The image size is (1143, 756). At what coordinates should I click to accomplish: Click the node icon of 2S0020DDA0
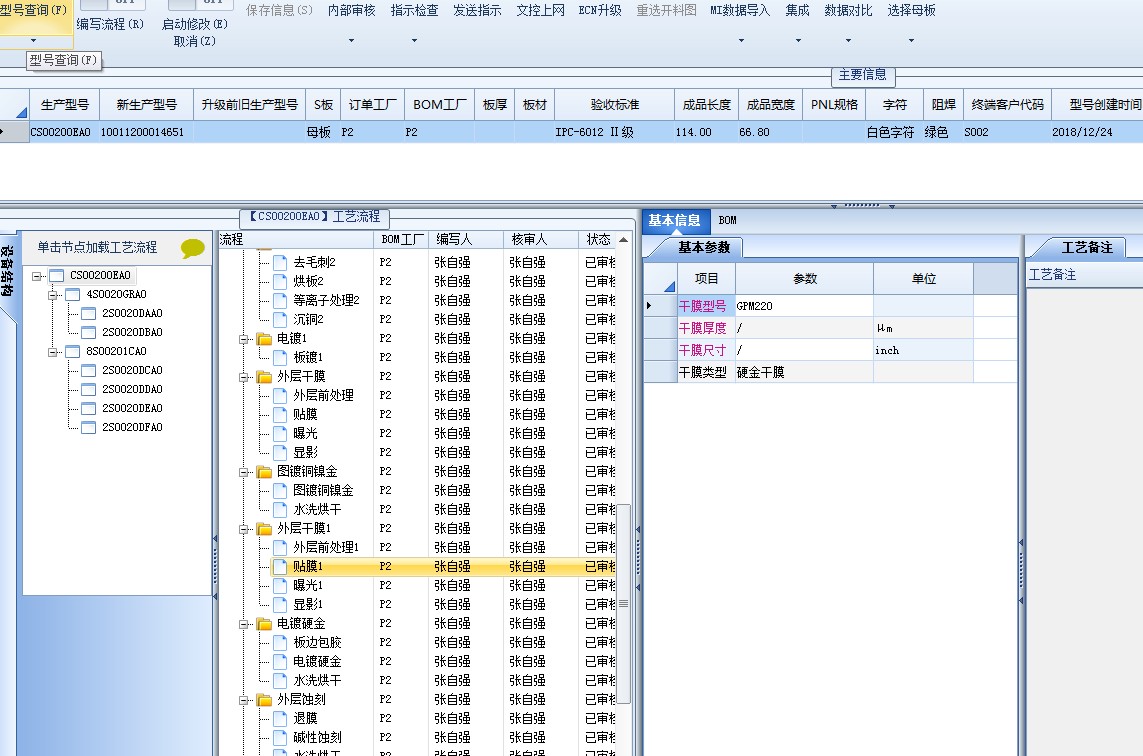tap(89, 389)
